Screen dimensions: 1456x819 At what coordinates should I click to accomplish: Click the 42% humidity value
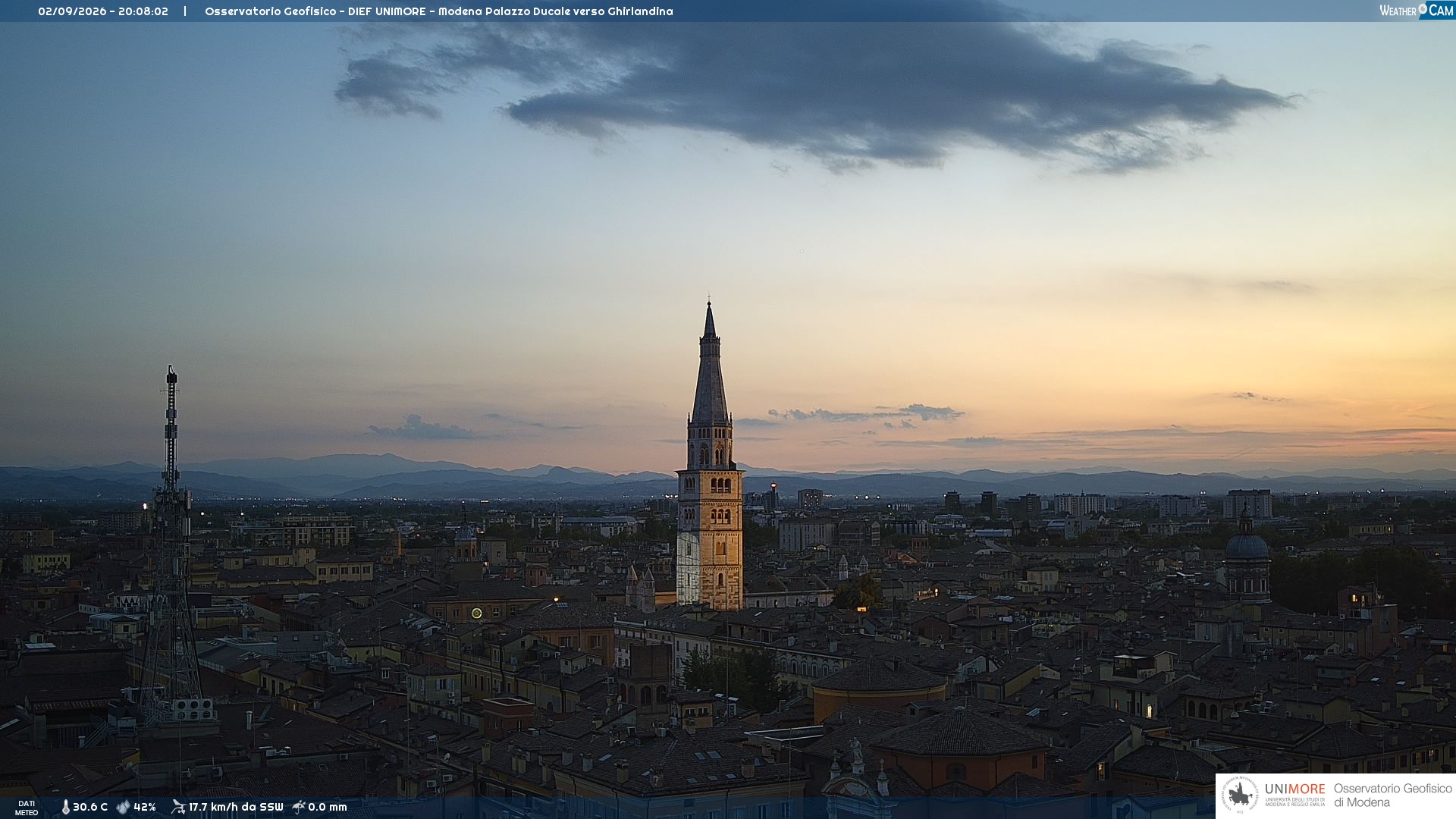[145, 807]
